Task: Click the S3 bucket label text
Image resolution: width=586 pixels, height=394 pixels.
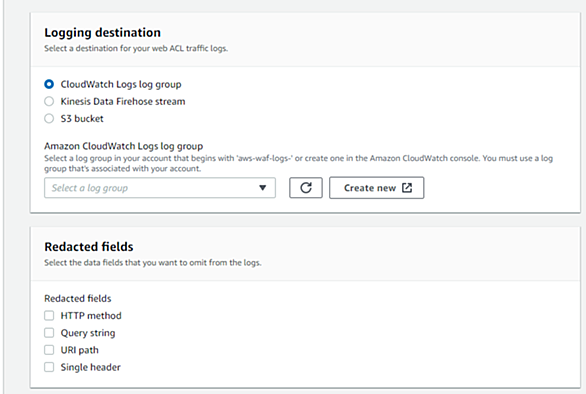Action: pyautogui.click(x=82, y=118)
